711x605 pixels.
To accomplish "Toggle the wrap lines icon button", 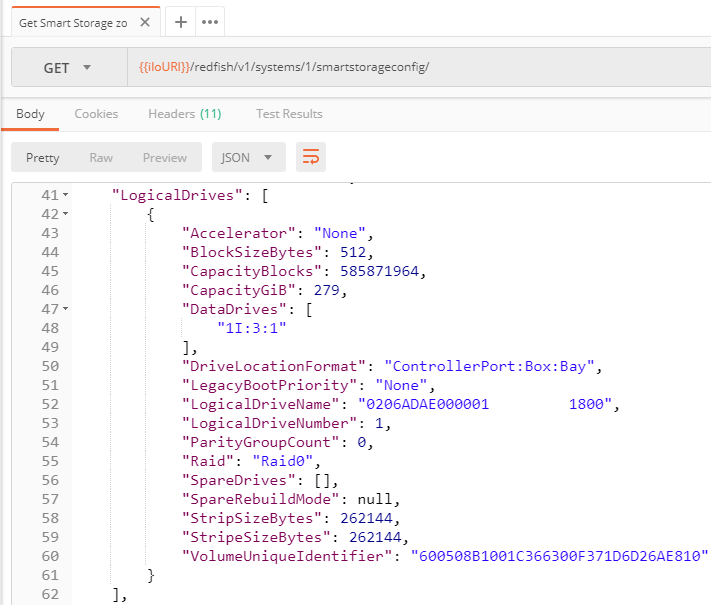I will [311, 157].
